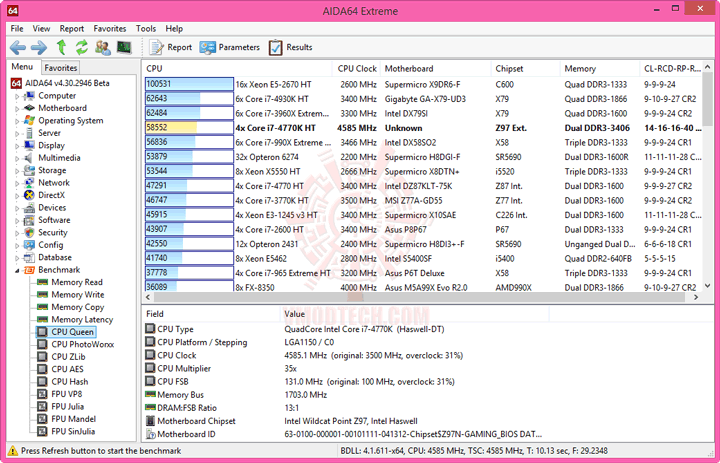Select the FPU VP8 benchmark icon

42,394
